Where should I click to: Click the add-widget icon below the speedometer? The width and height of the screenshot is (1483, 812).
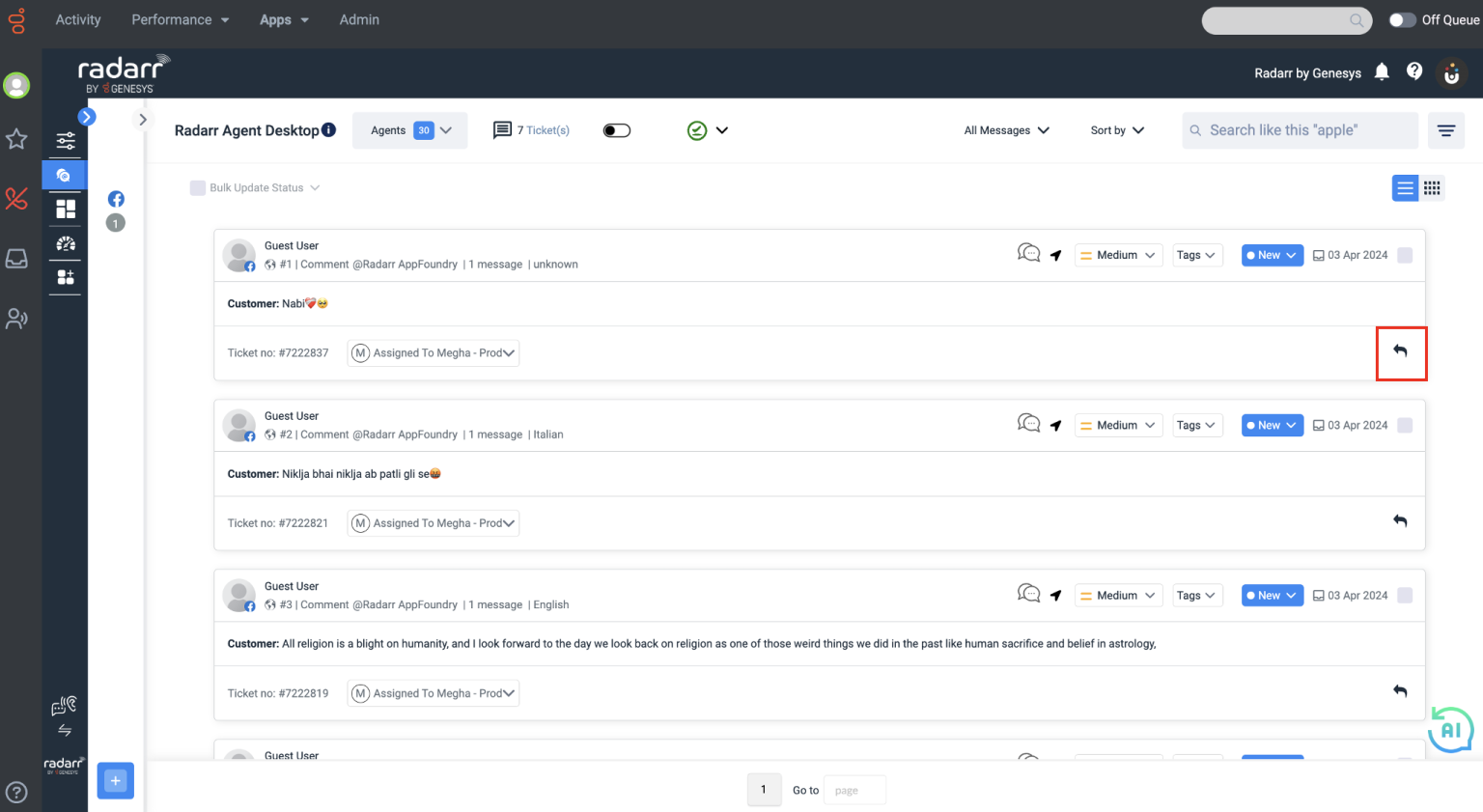[64, 278]
